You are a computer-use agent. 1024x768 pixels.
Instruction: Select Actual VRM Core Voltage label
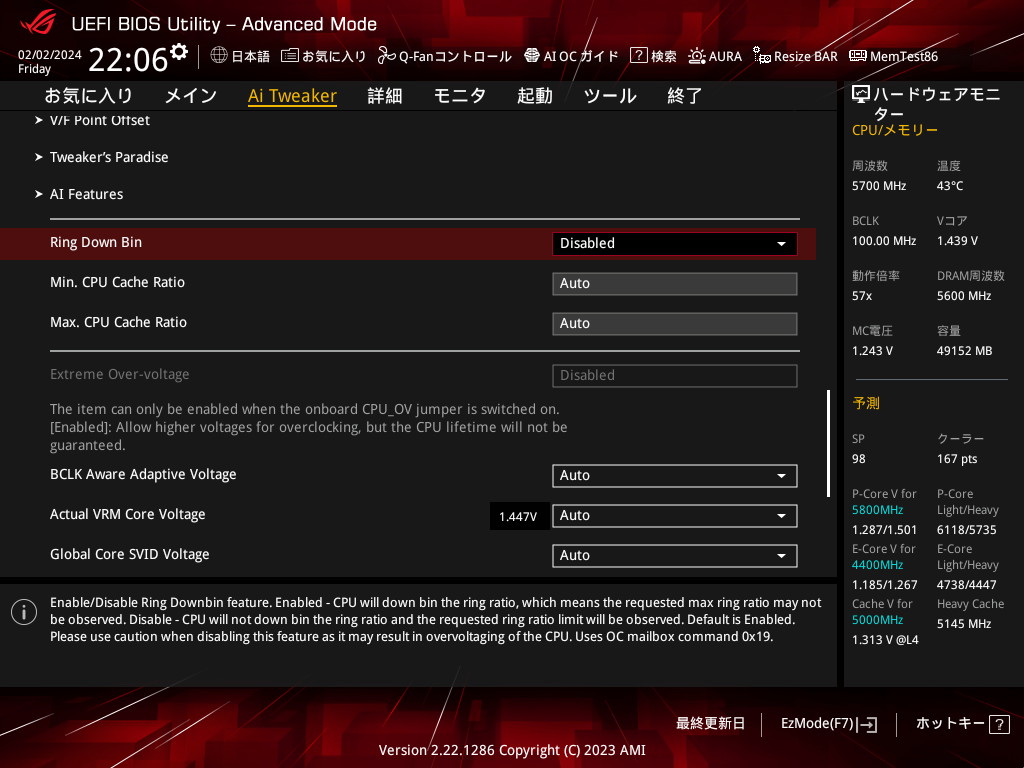(x=127, y=514)
